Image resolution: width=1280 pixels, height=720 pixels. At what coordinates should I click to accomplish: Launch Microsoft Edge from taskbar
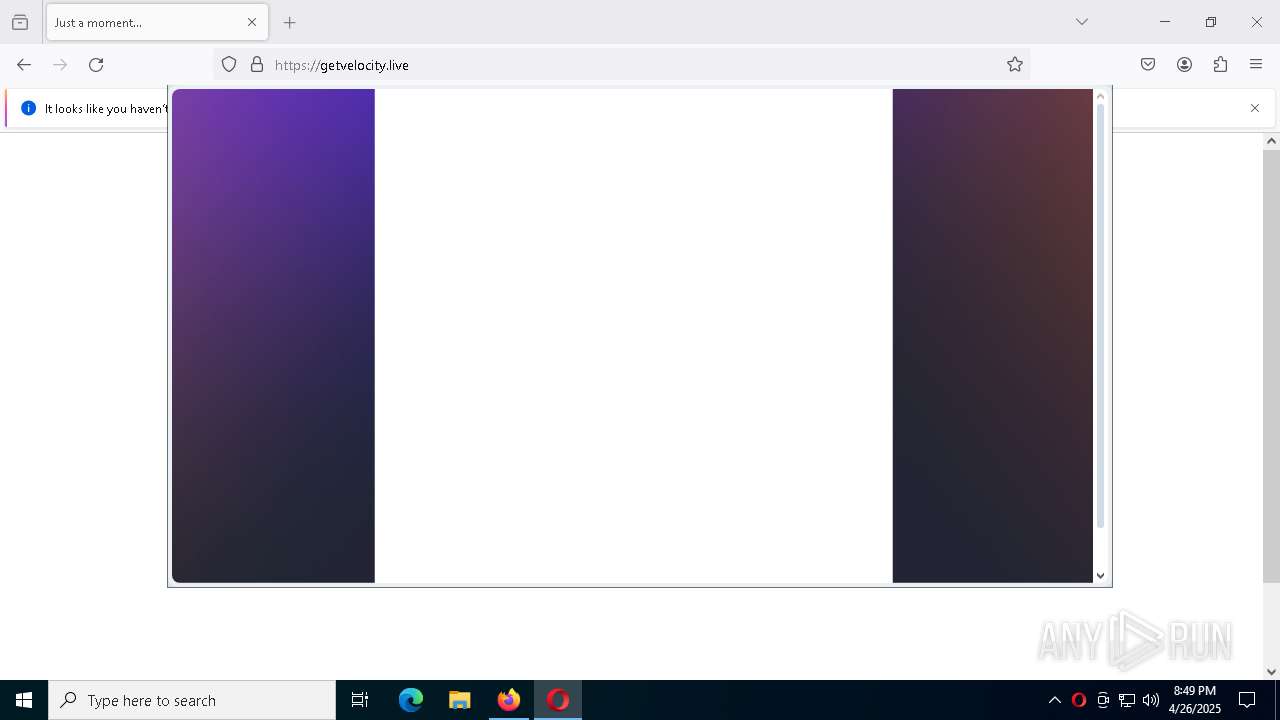[411, 700]
